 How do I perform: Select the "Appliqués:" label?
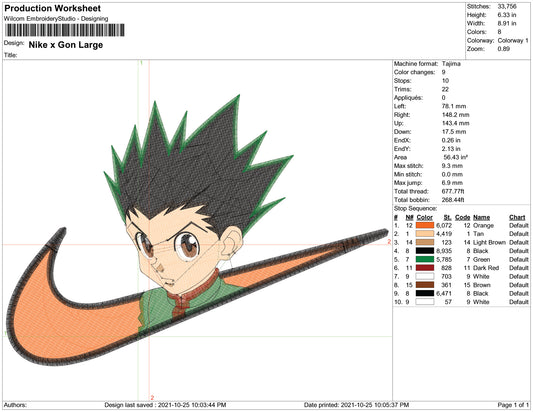408,98
